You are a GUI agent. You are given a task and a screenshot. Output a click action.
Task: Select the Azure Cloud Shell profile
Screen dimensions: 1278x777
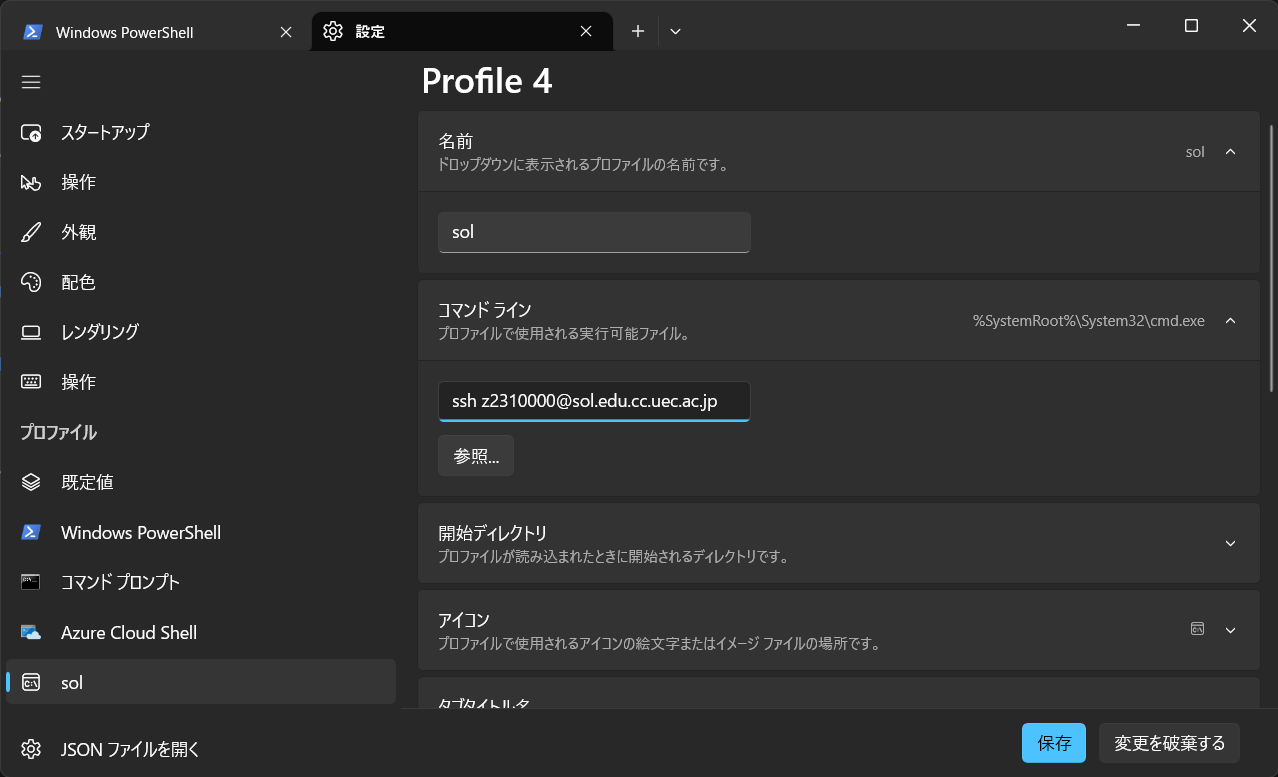[128, 632]
